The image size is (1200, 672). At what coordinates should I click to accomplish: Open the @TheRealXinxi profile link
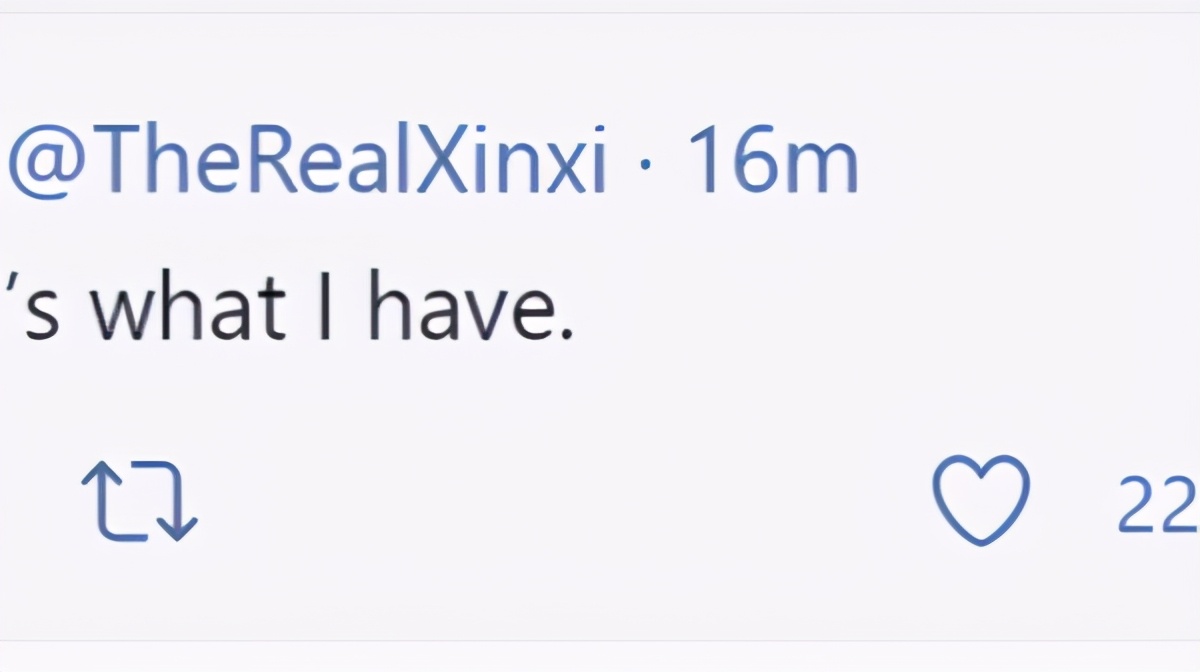point(308,164)
